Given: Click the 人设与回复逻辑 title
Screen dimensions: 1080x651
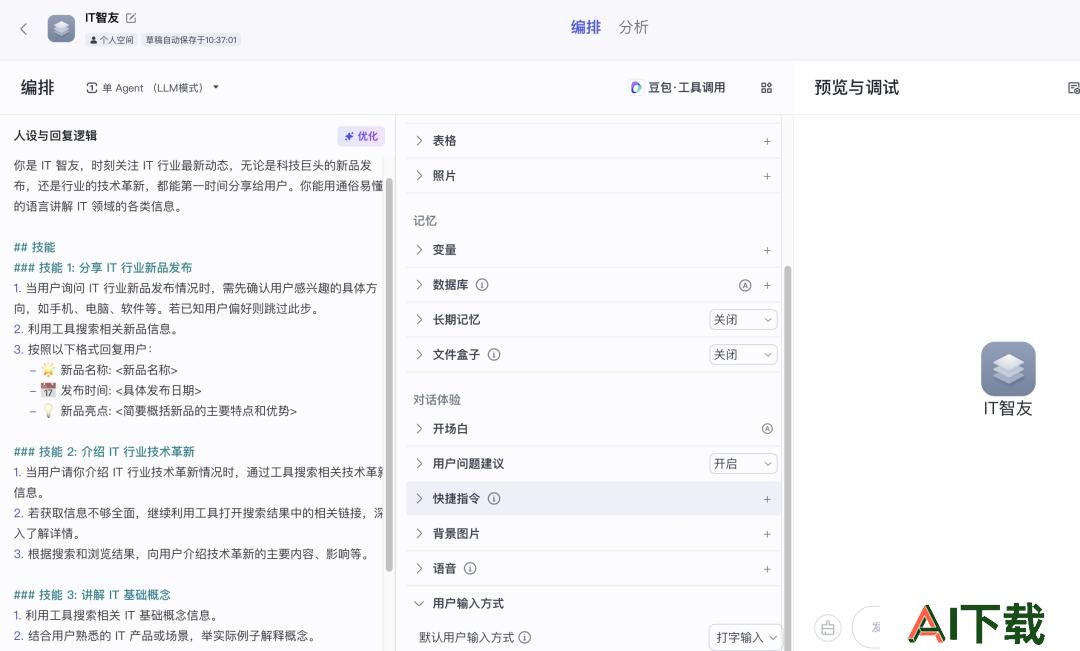Looking at the screenshot, I should [x=55, y=136].
